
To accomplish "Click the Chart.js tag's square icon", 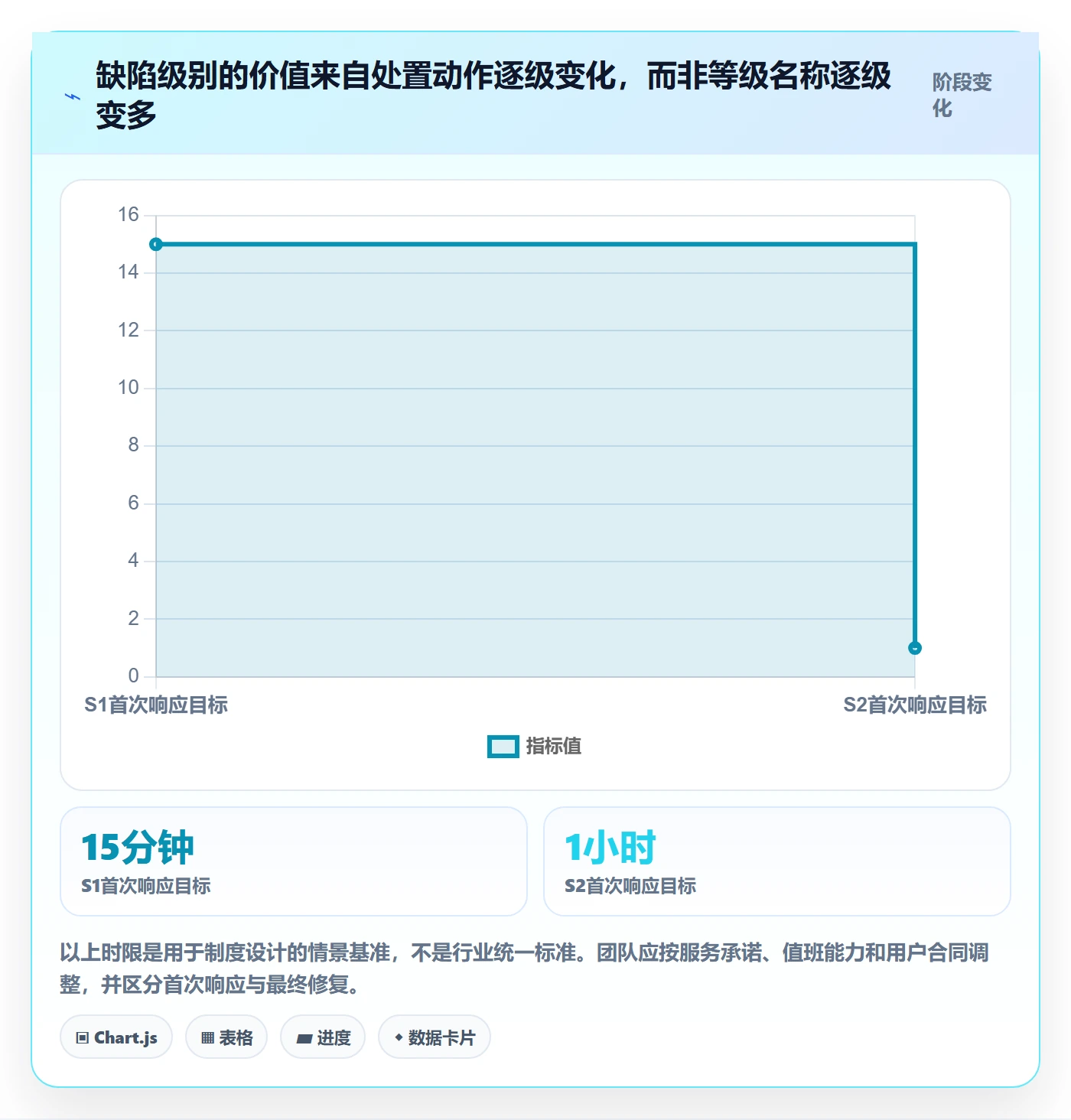I will point(83,1038).
